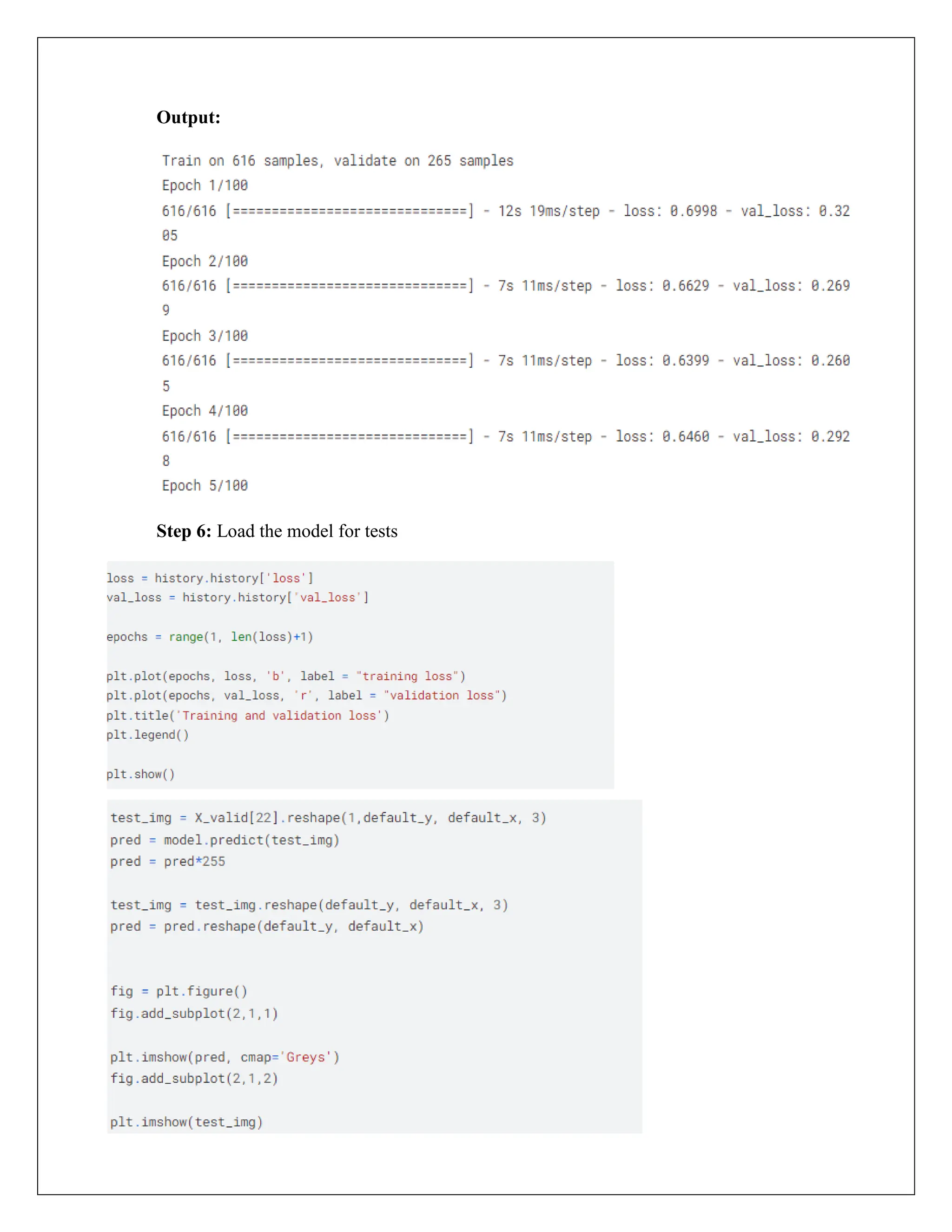The image size is (952, 1232).
Task: Click '12s 19ms/step' timing text
Action: pyautogui.click(x=549, y=211)
